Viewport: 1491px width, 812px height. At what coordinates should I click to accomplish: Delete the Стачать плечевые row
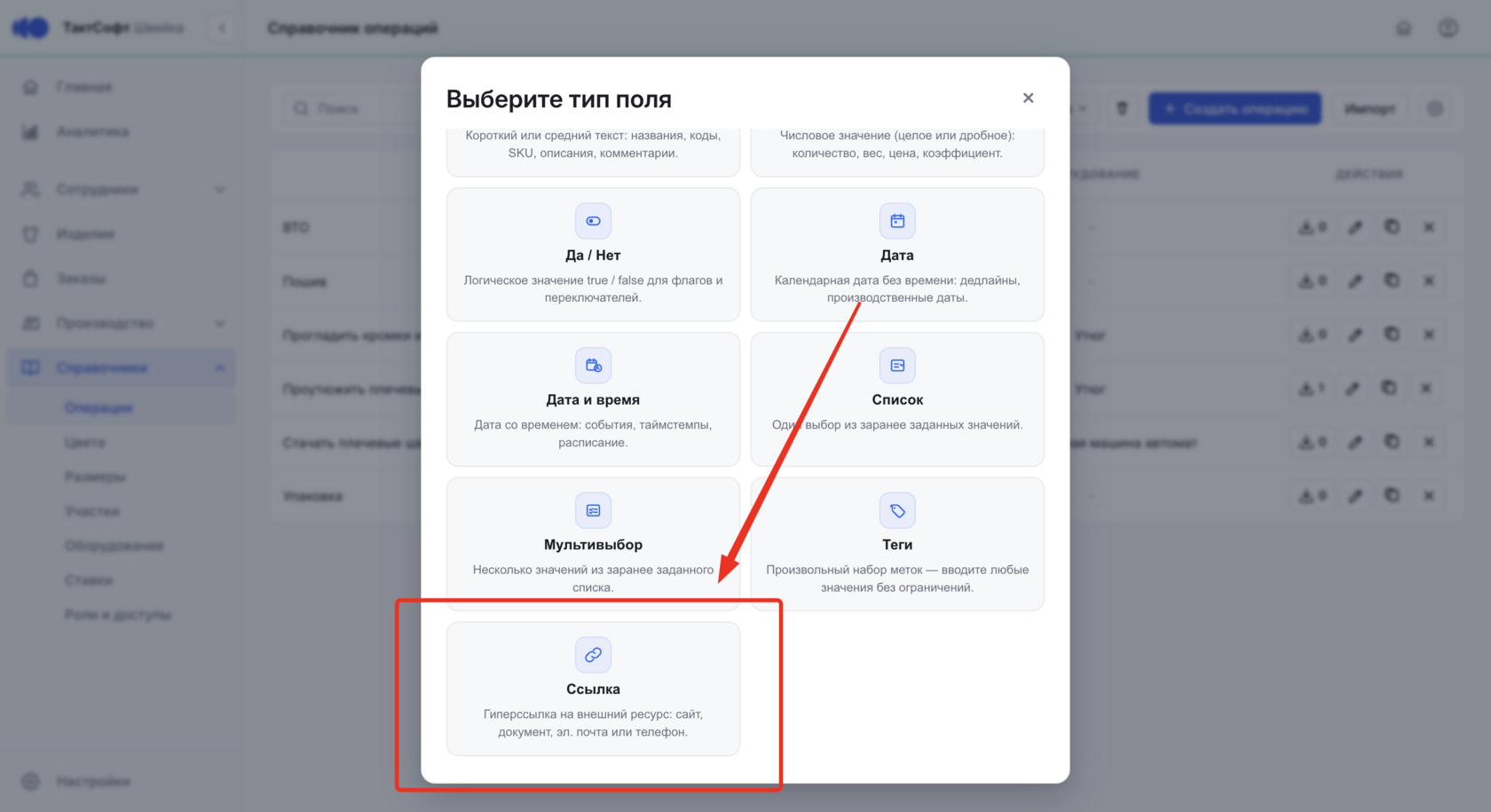point(1429,442)
